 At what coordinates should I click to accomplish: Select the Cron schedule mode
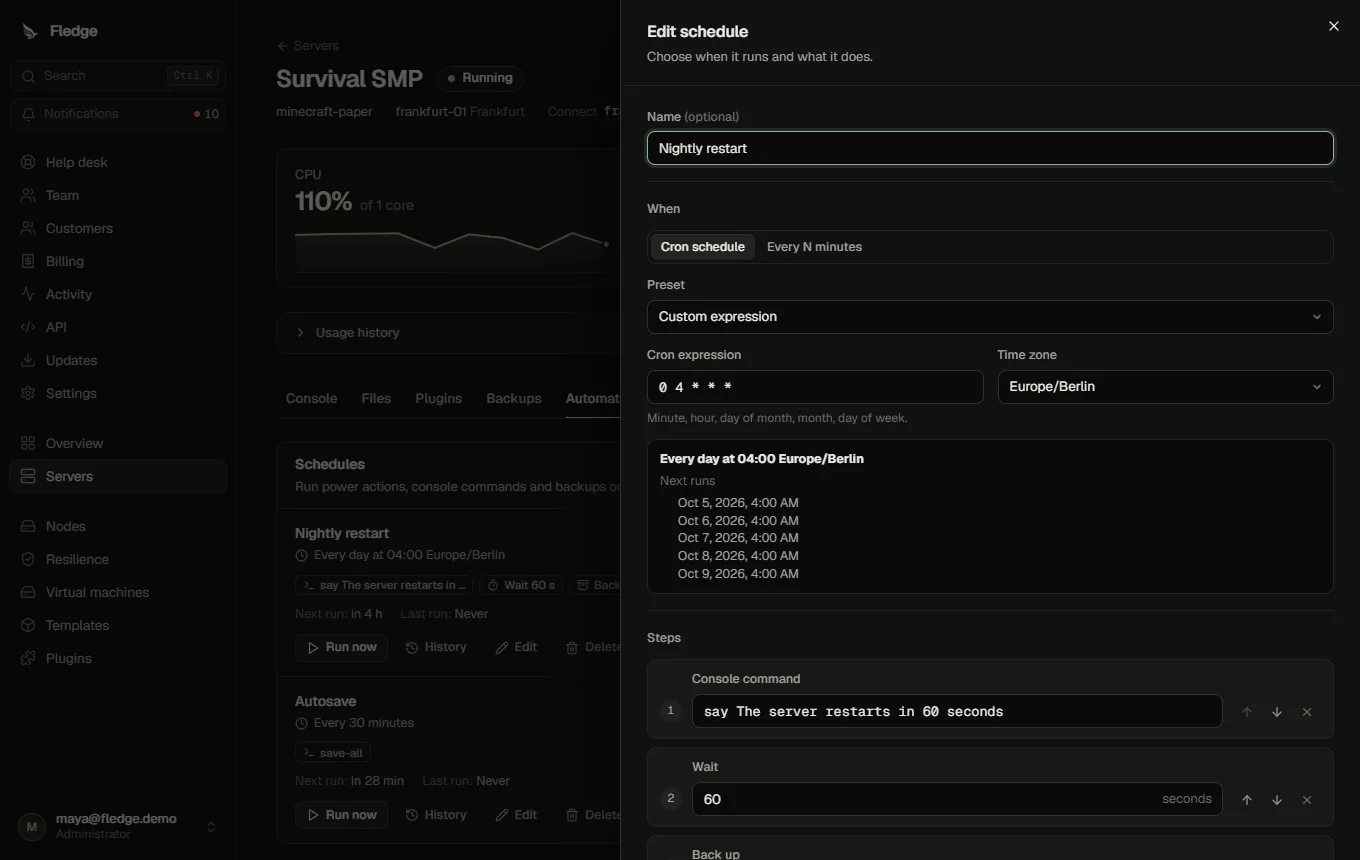click(702, 247)
